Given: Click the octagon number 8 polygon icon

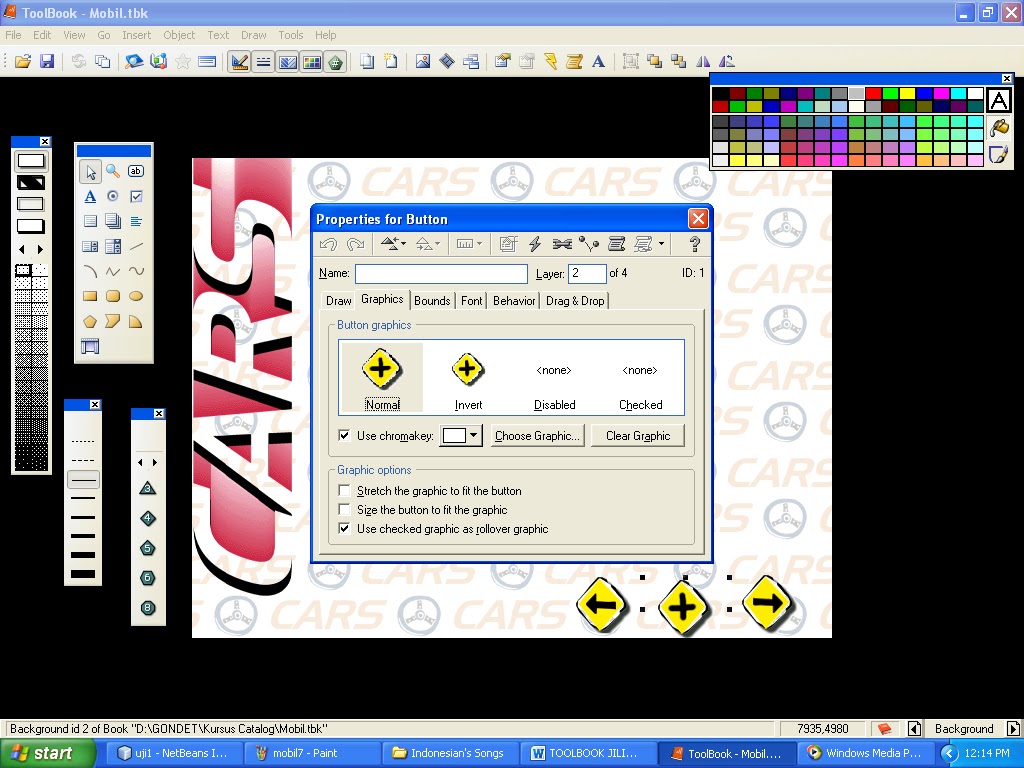Looking at the screenshot, I should point(148,608).
